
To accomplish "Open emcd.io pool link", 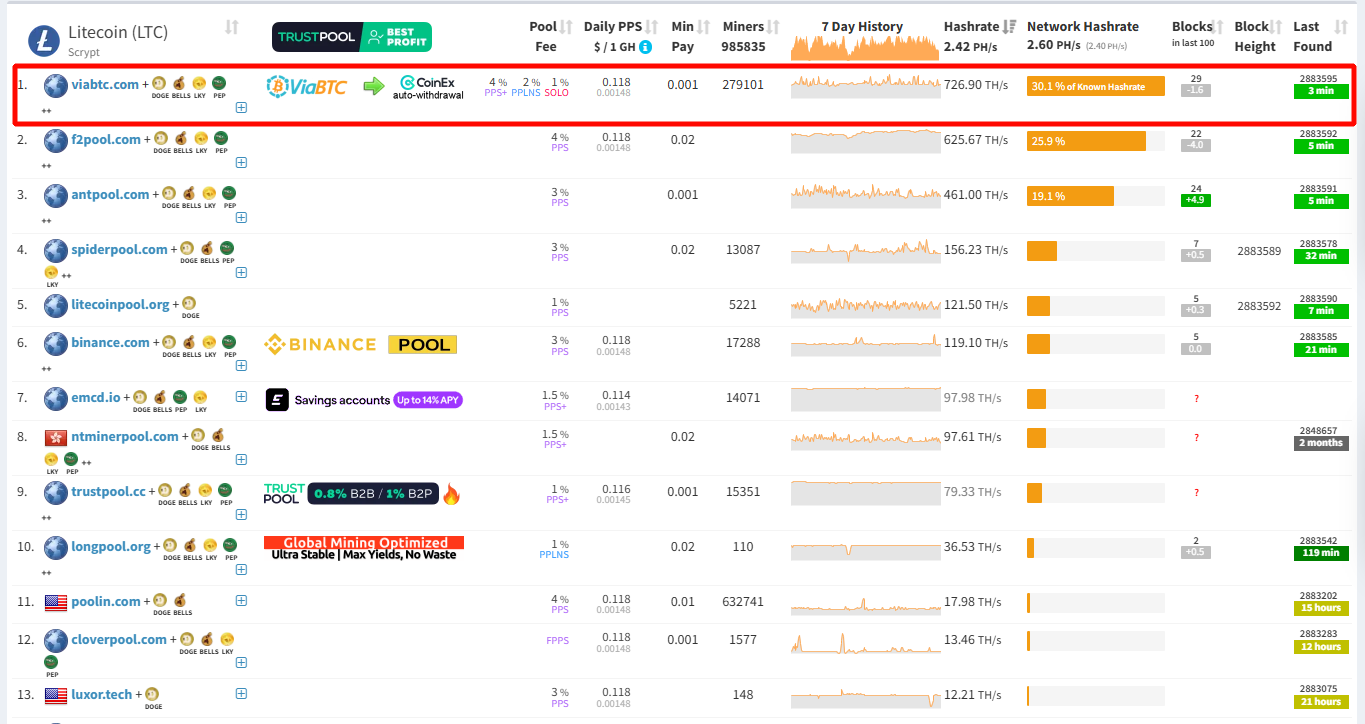I will coord(96,397).
